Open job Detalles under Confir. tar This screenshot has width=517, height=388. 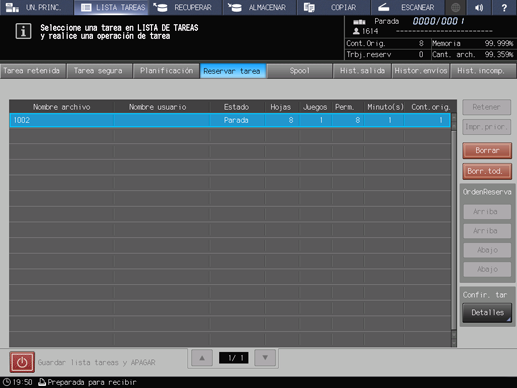pos(487,313)
